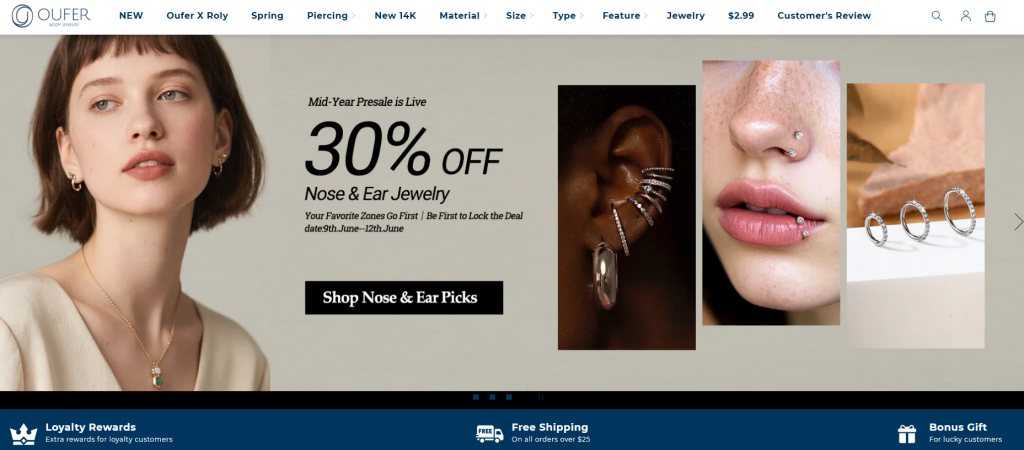Open the Customer's Review link
Screen dimensions: 1024x450
pos(824,16)
